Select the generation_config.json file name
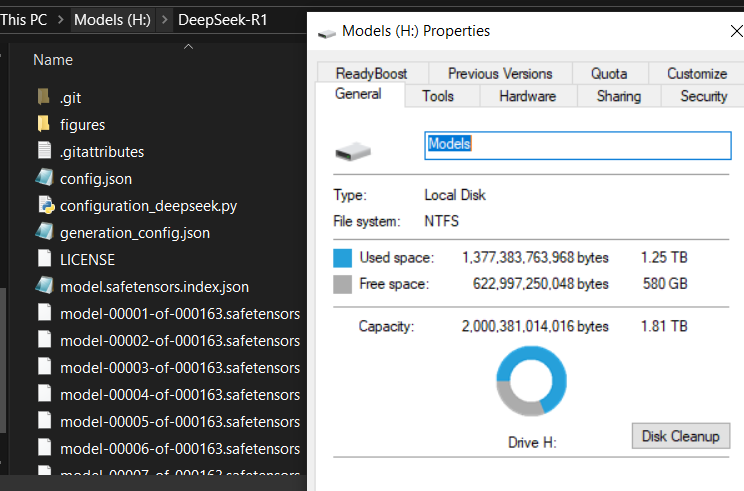This screenshot has width=744, height=491. click(x=135, y=233)
